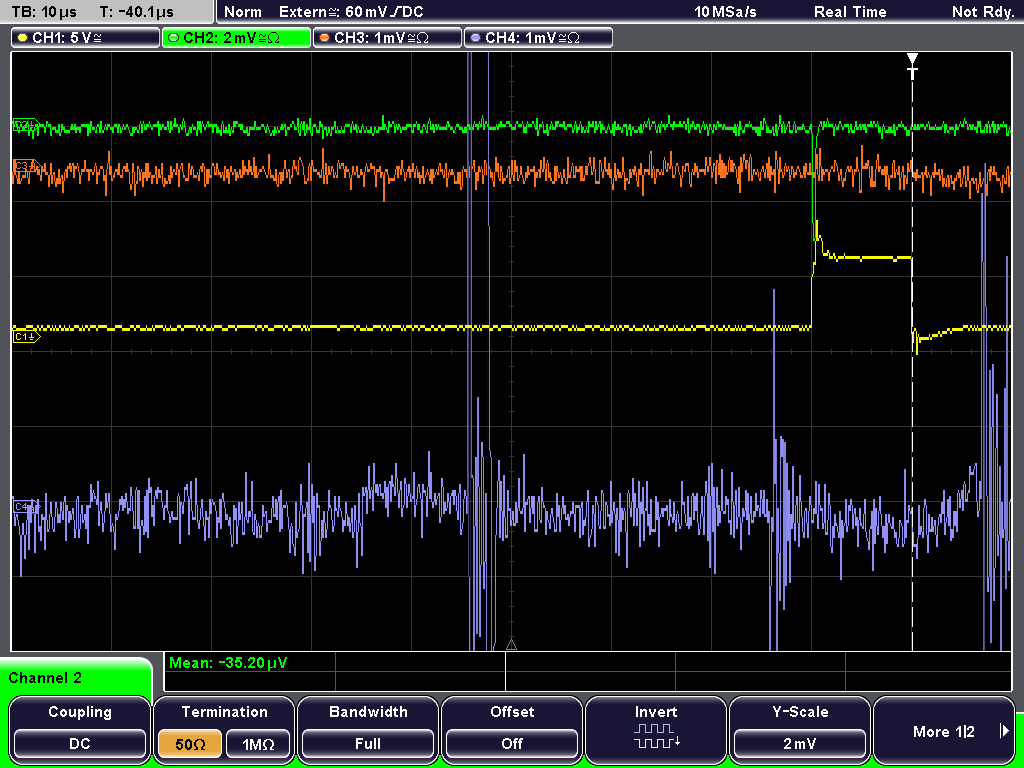This screenshot has height=768, width=1024.
Task: Set termination to 1MΩ
Action: (258, 744)
